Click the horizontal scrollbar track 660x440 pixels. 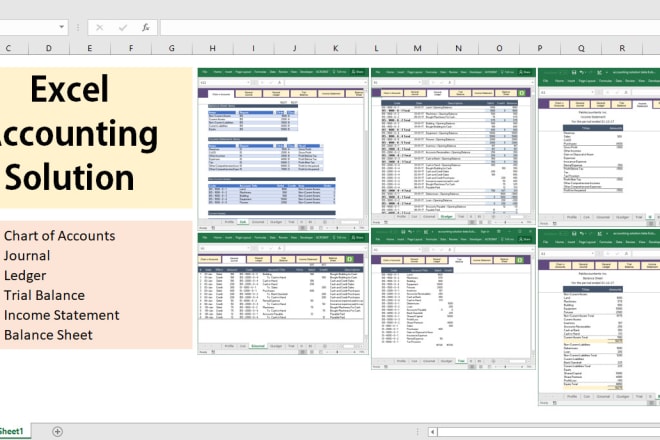pos(548,432)
